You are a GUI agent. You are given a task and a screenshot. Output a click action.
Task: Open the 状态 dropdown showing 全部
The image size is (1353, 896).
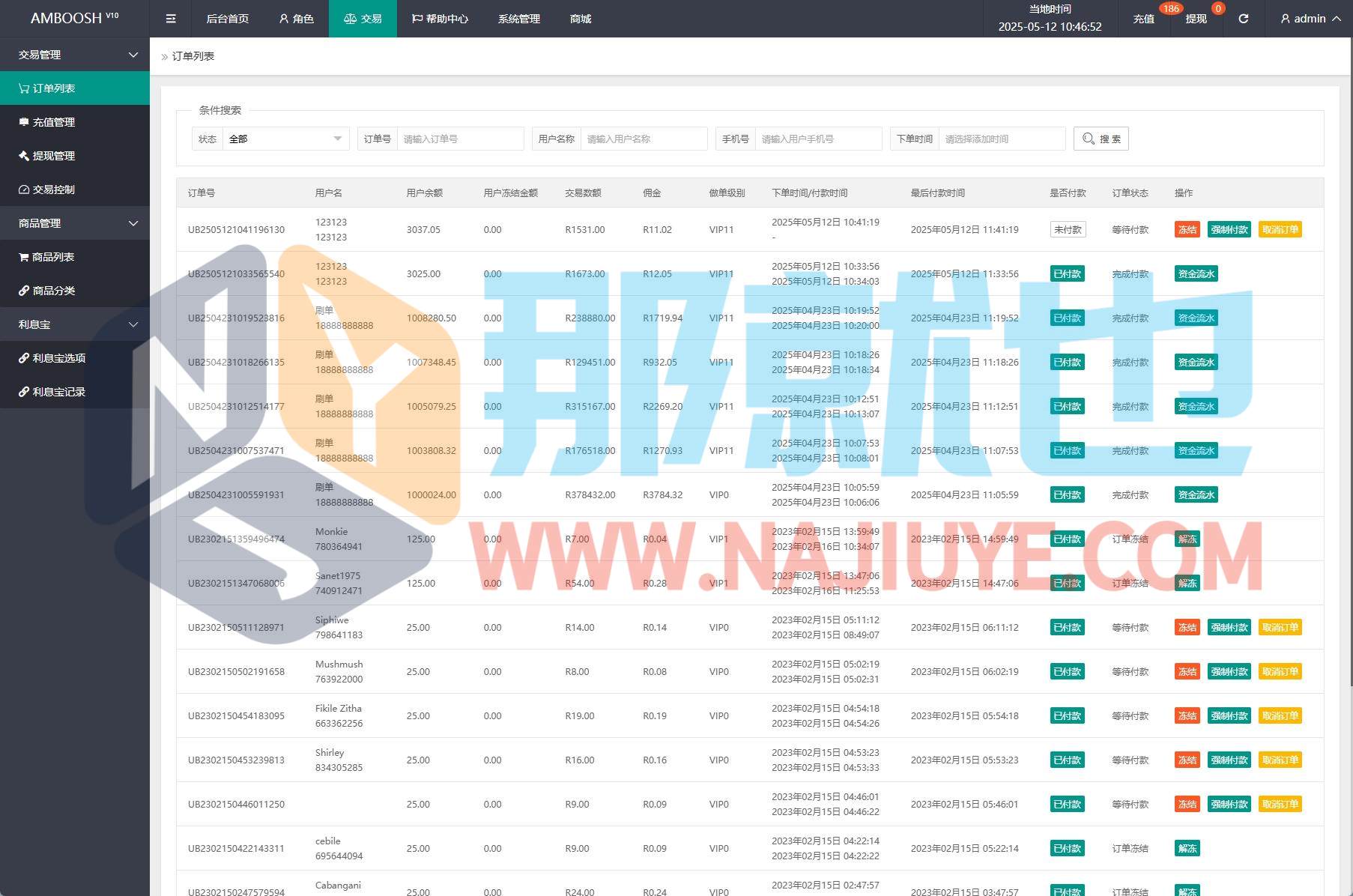pos(285,139)
